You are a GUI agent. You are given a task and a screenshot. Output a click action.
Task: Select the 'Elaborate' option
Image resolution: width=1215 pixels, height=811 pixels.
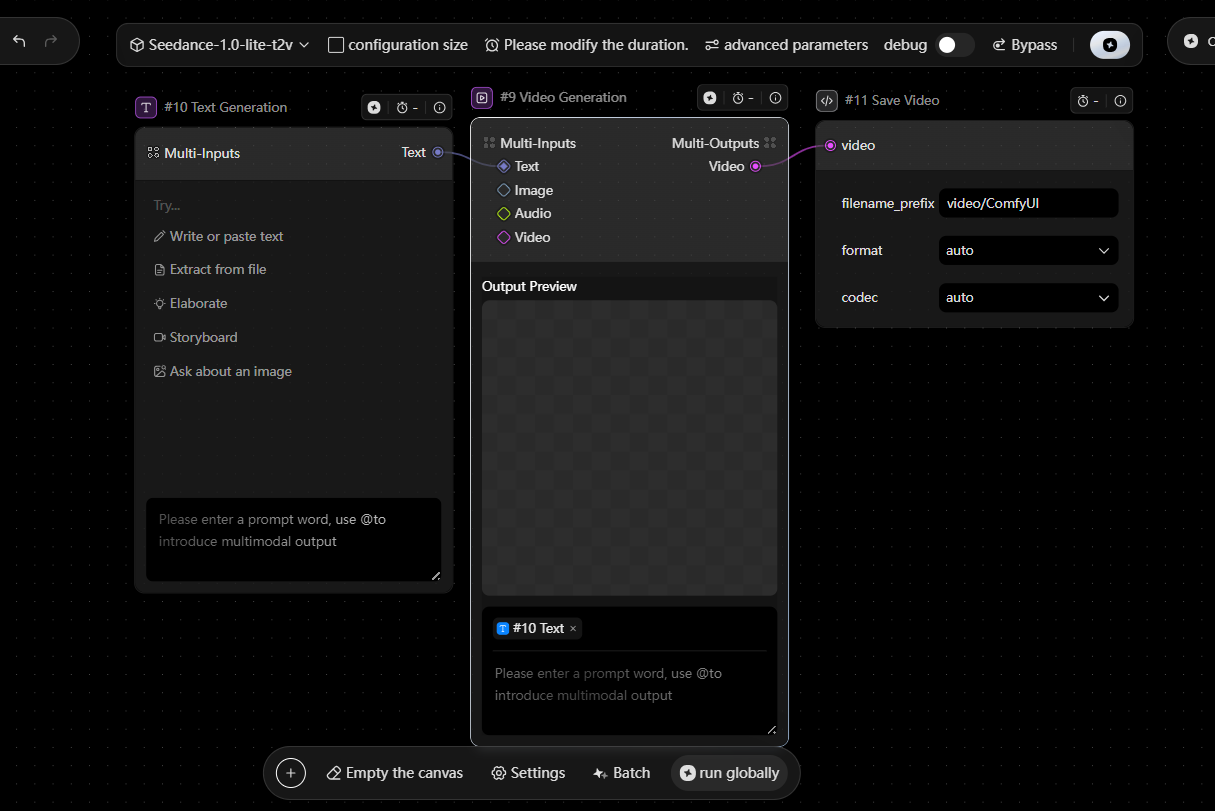(x=190, y=304)
